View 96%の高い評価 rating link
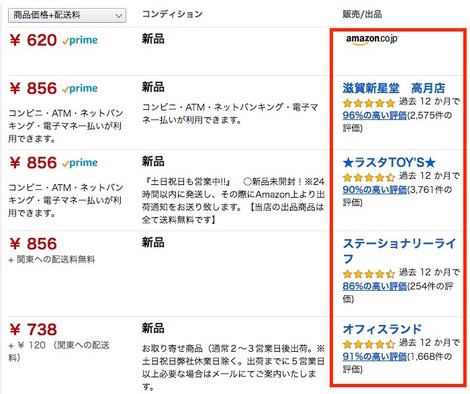 [375, 115]
